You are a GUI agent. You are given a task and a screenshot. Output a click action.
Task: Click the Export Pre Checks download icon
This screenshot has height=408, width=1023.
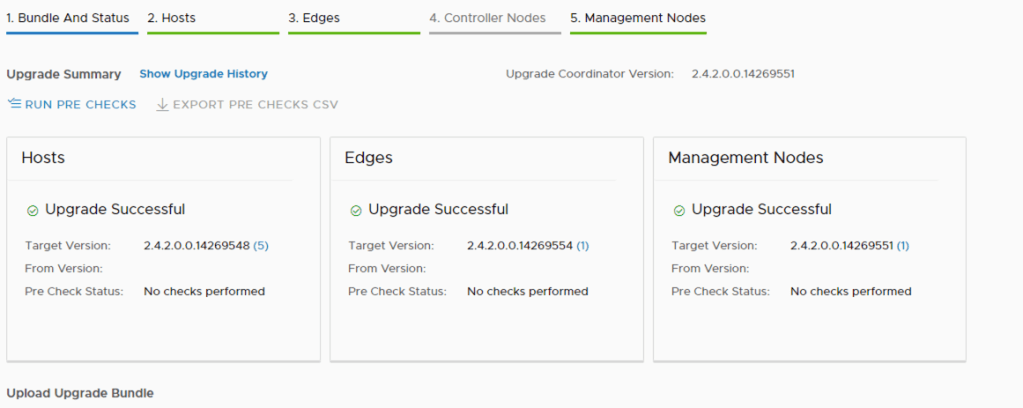click(x=162, y=104)
